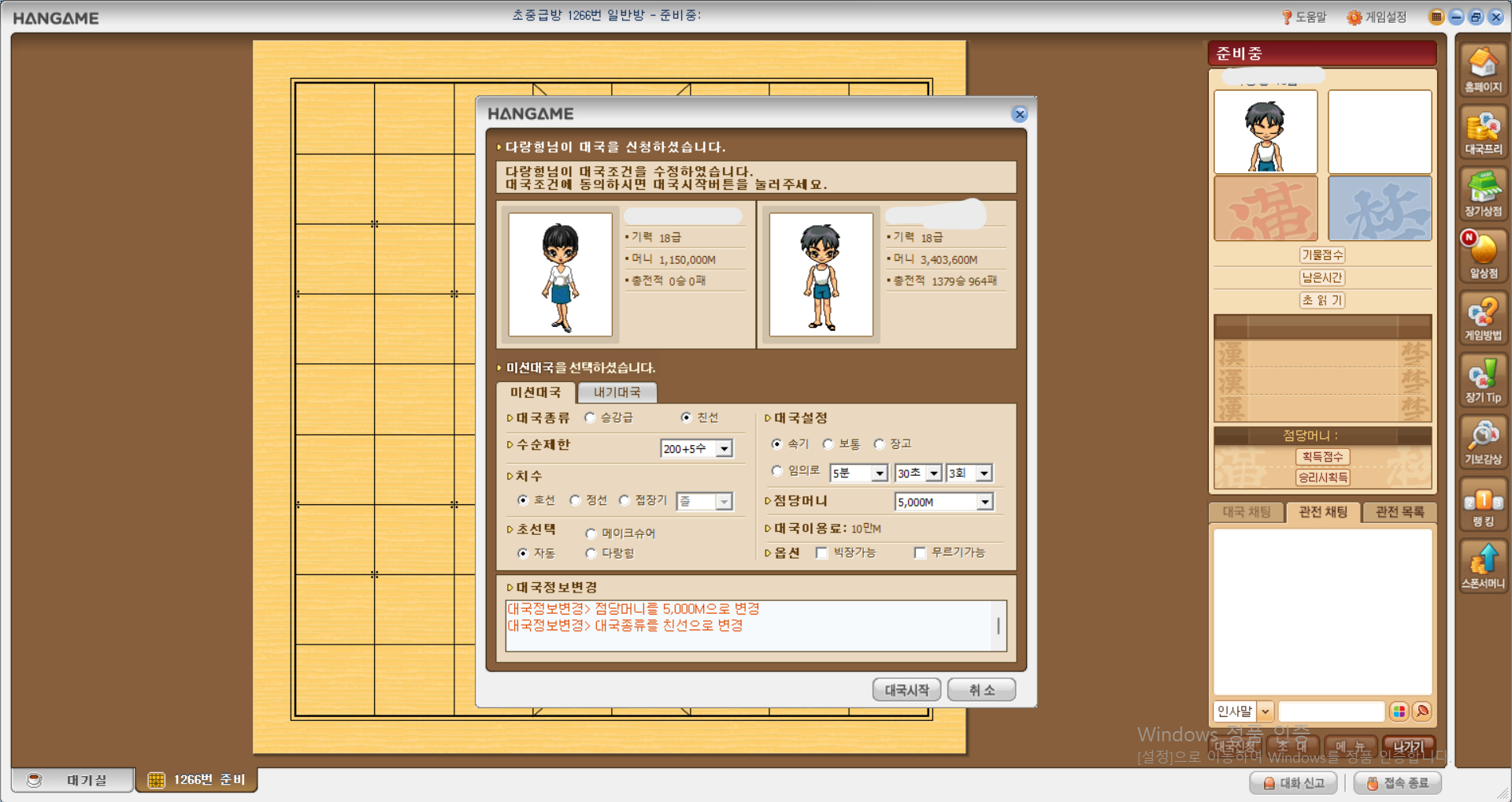Select the 장고 long game radio button

point(880,444)
